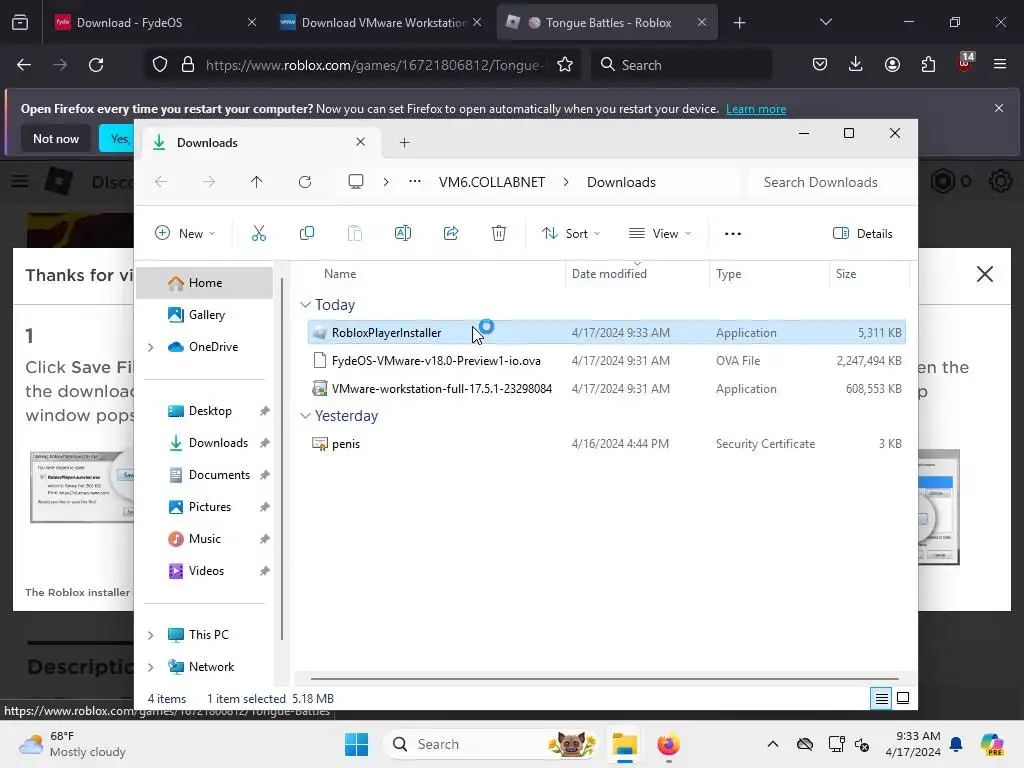Open the Sort dropdown menu

pos(571,233)
